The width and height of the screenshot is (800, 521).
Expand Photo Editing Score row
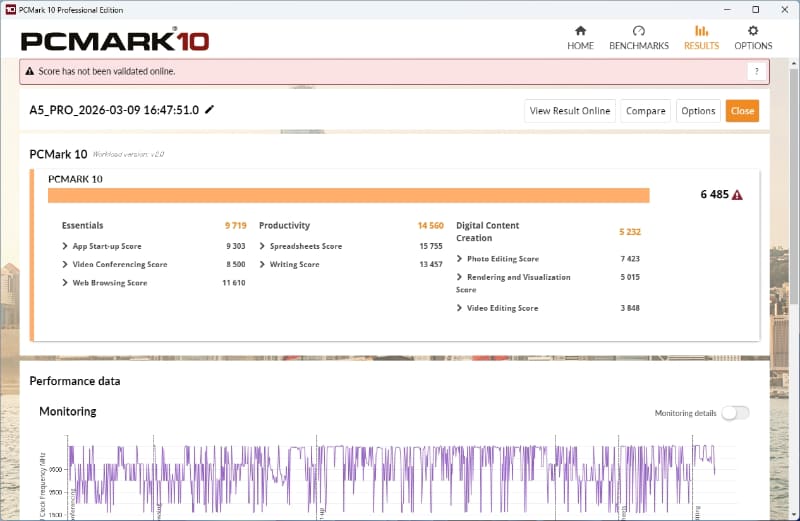(x=459, y=259)
